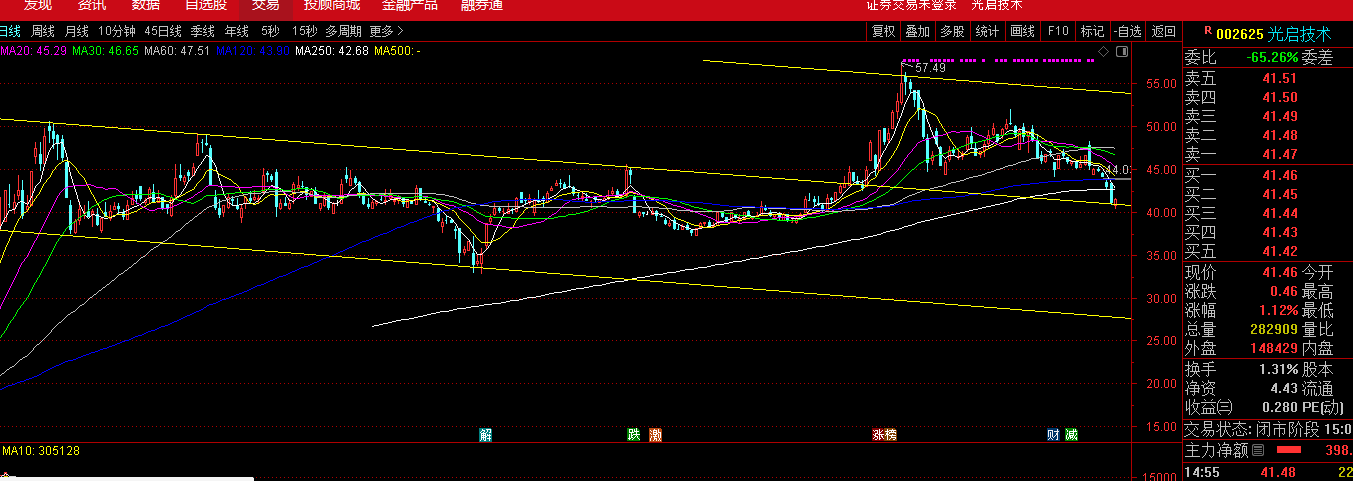Image resolution: width=1353 pixels, height=481 pixels.
Task: Open the 资讯 top menu
Action: coord(92,5)
